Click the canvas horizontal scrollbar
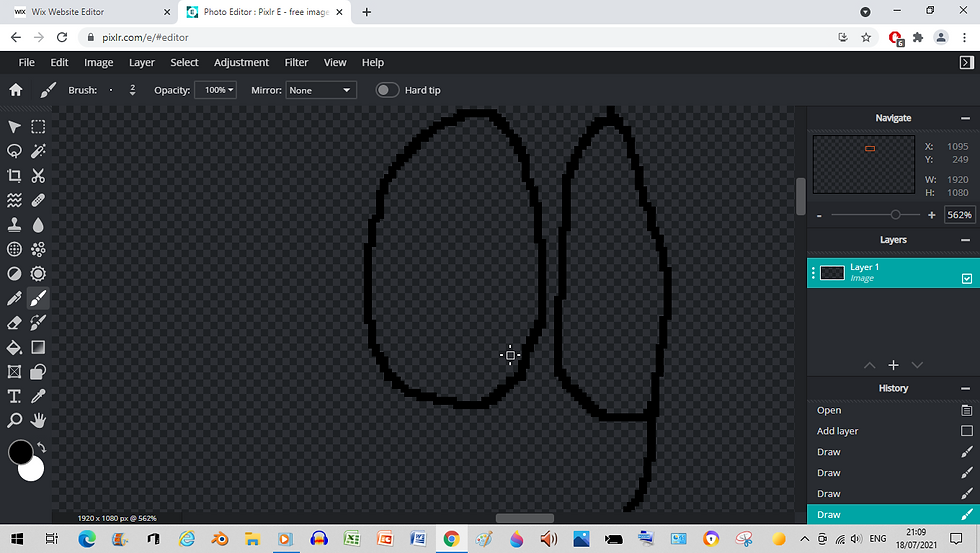980x553 pixels. (x=524, y=518)
